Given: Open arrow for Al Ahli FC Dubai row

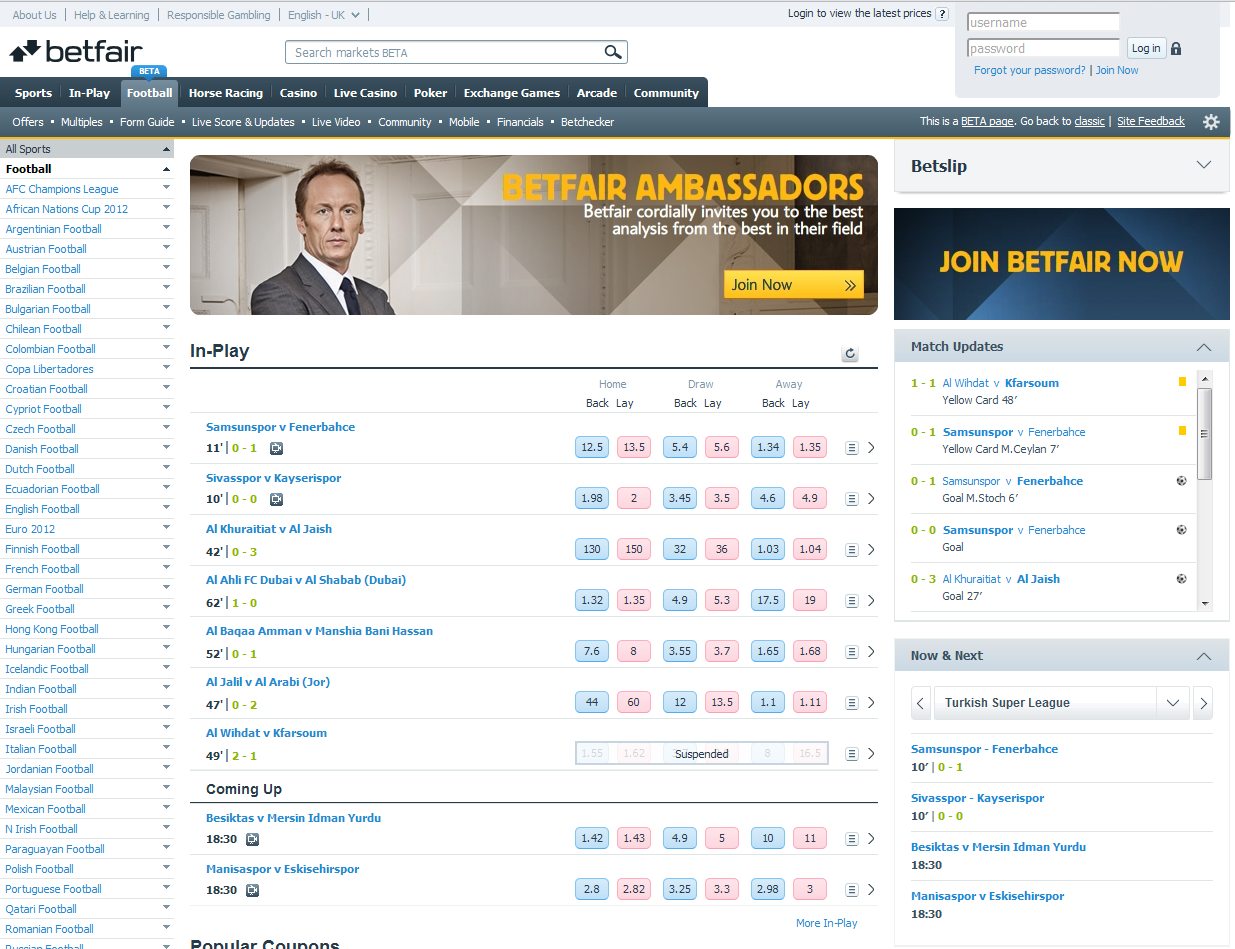Looking at the screenshot, I should pos(871,601).
